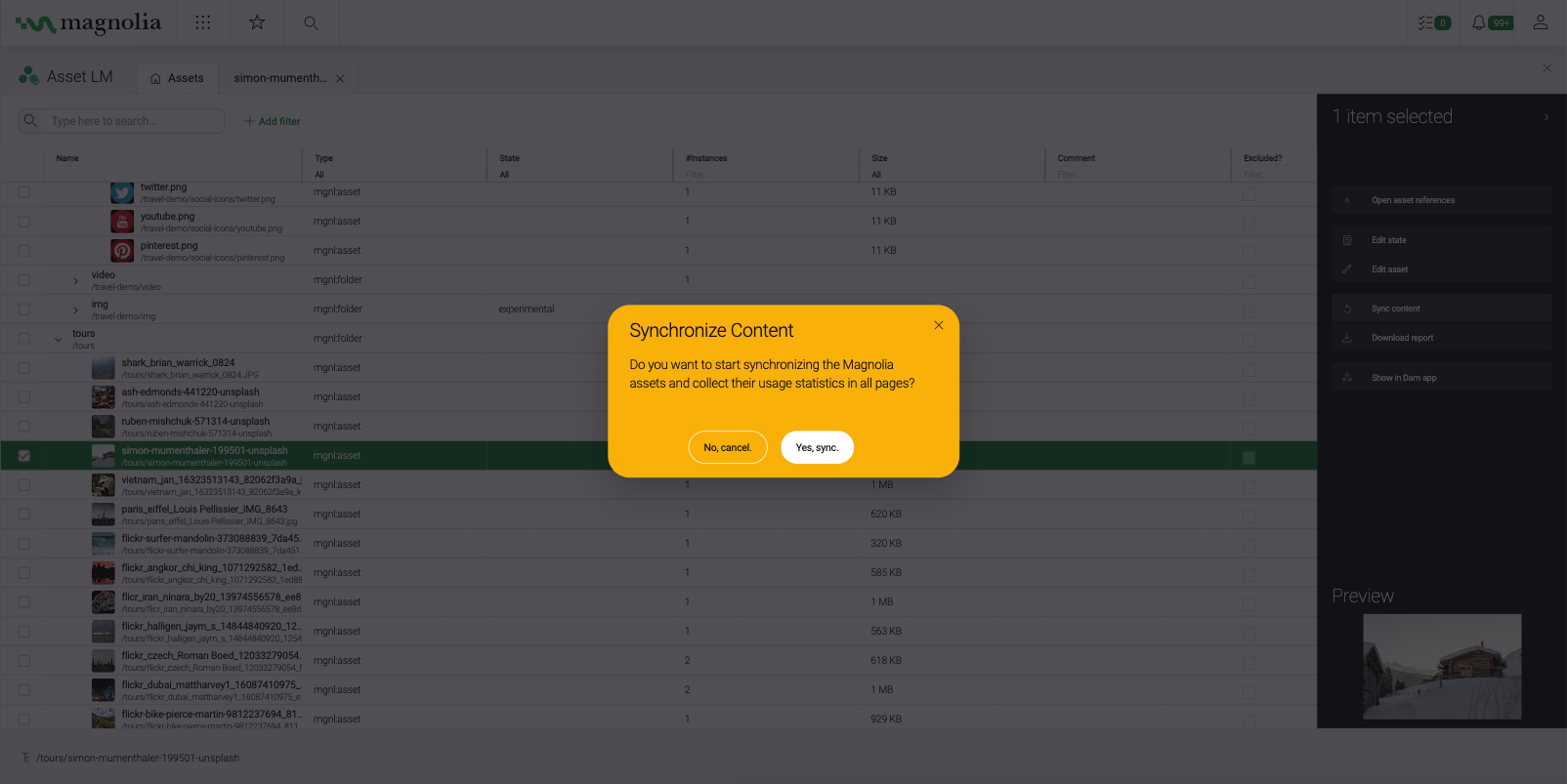This screenshot has width=1567, height=784.
Task: Click the pinterest.png asset icon
Action: click(x=122, y=252)
